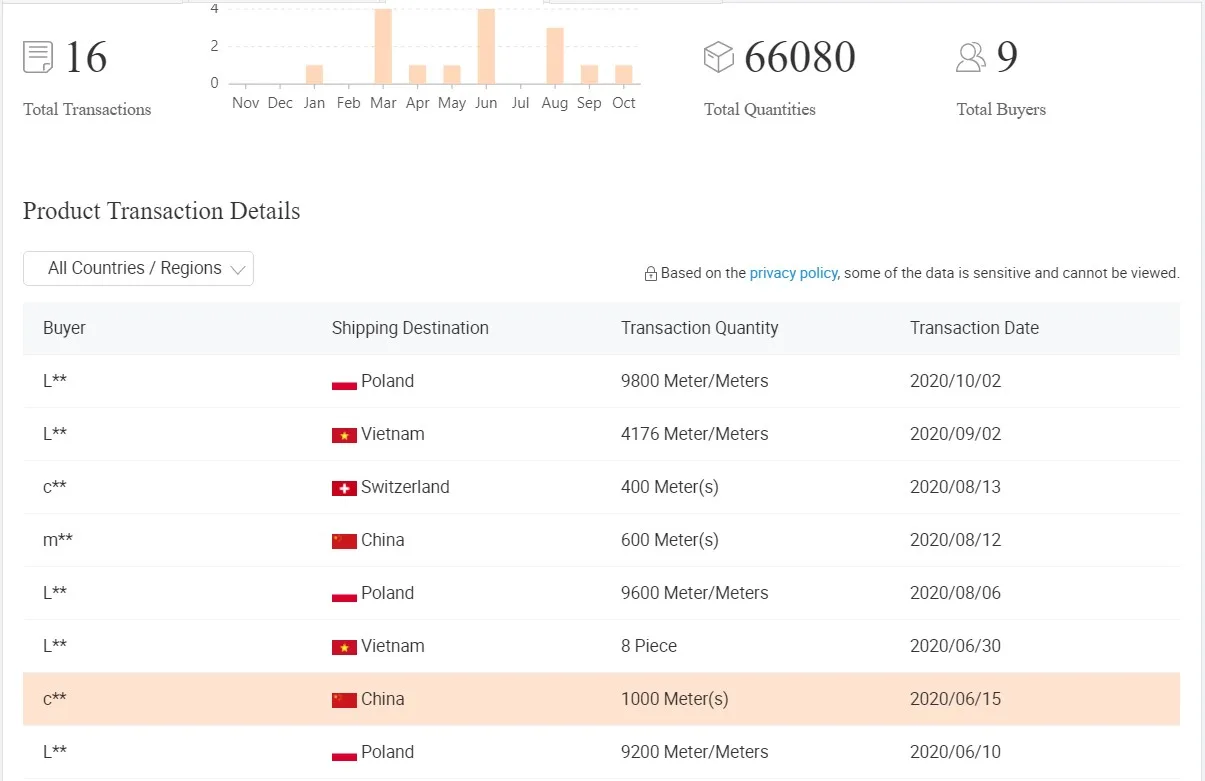Select the highlighted 1000 Meter(s) transaction row

(600, 699)
